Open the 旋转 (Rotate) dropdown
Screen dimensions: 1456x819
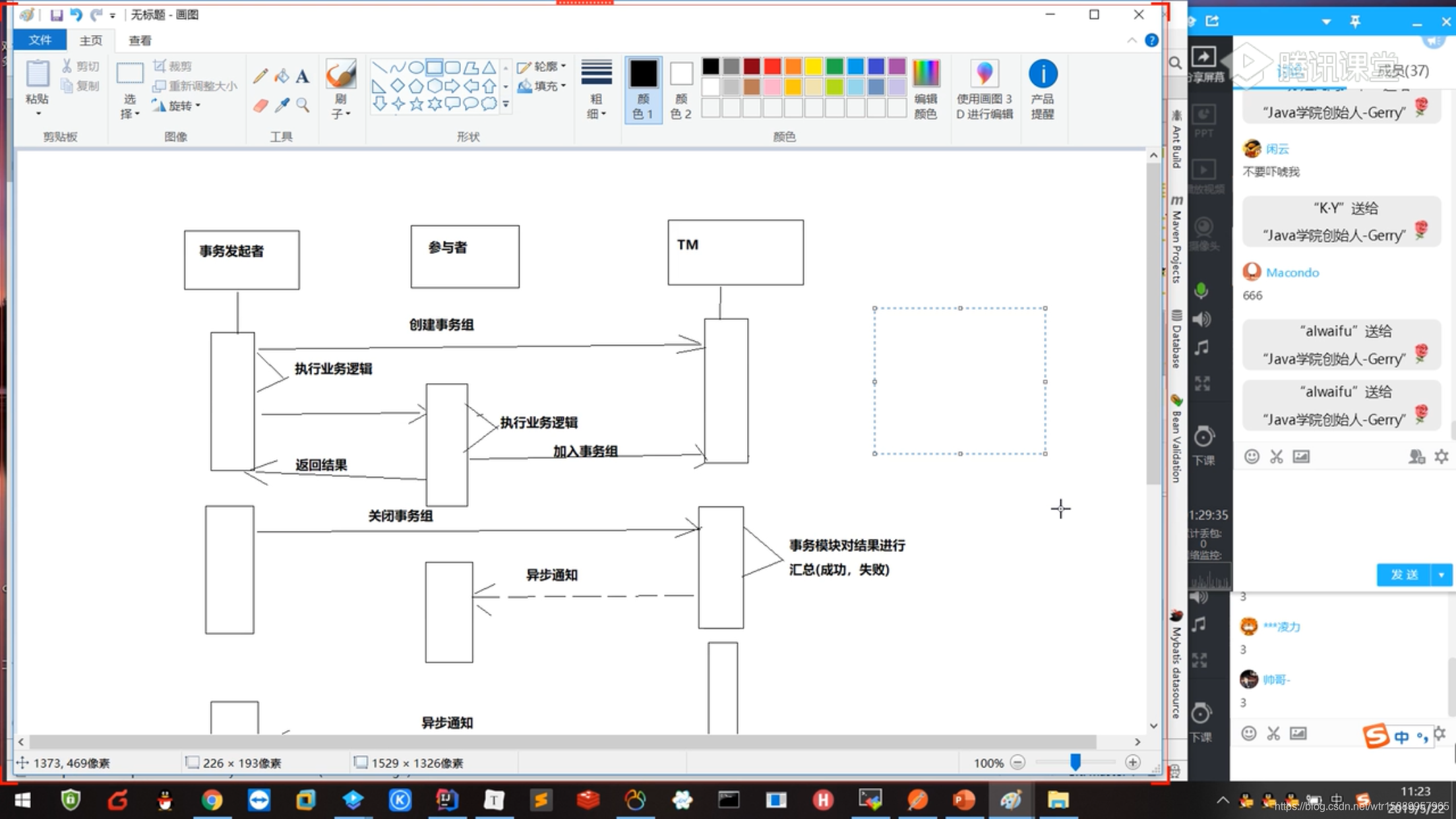click(176, 106)
